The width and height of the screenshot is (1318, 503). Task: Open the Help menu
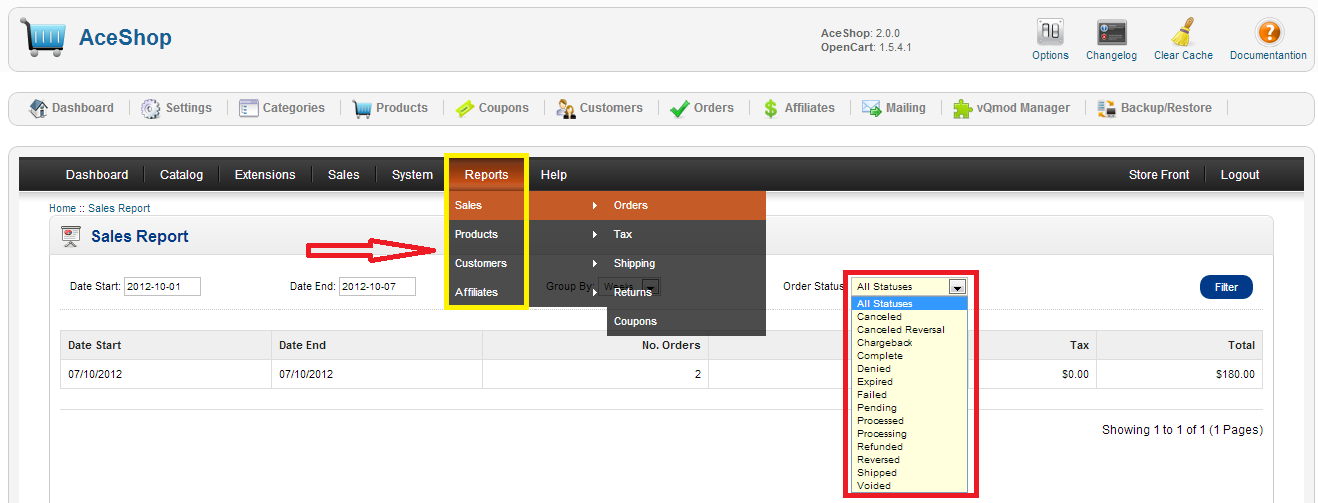554,175
